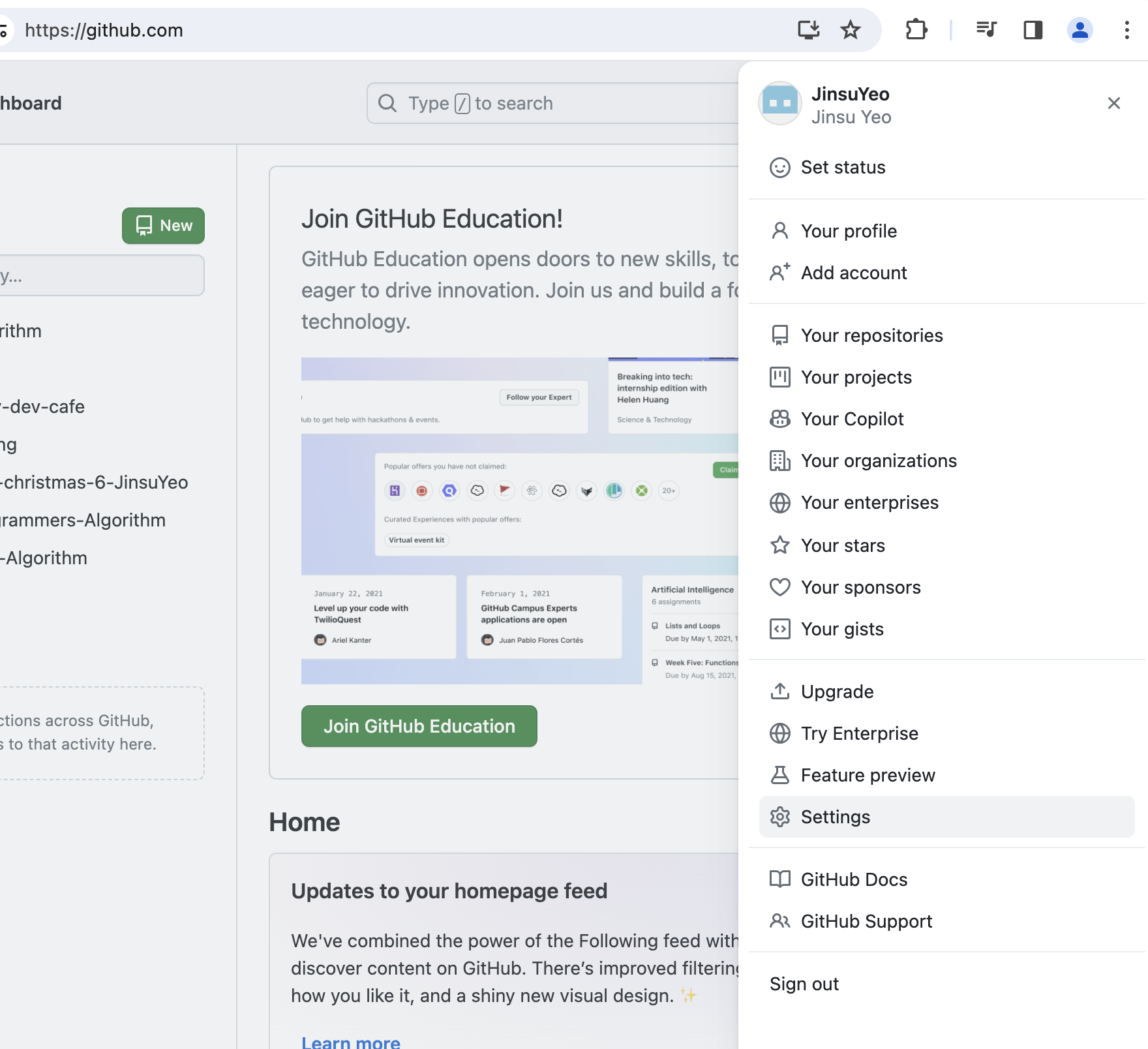Image resolution: width=1148 pixels, height=1049 pixels.
Task: Open the repository ending in -christmas-6-JinsuYeo
Action: (x=94, y=482)
